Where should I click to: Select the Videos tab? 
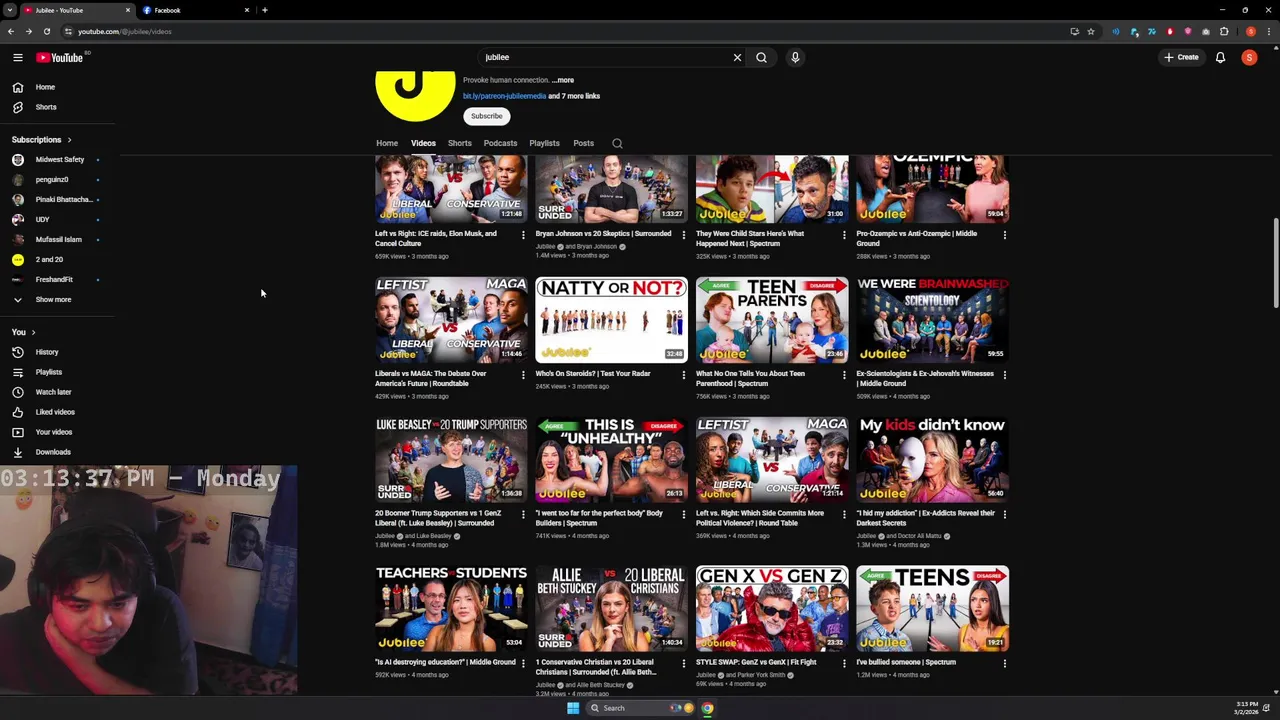point(423,143)
